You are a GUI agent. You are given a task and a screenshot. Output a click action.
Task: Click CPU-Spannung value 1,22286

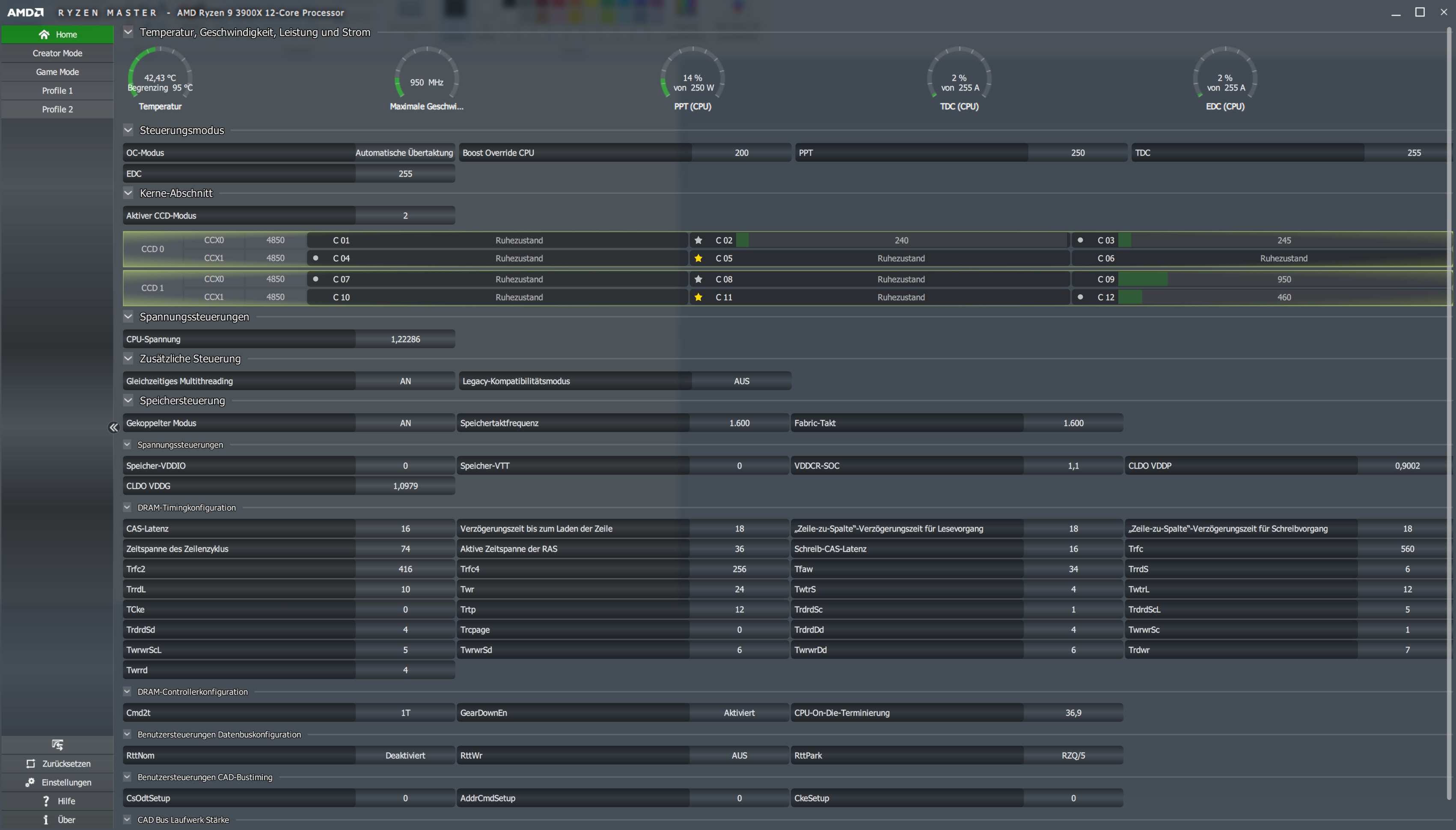pos(405,339)
